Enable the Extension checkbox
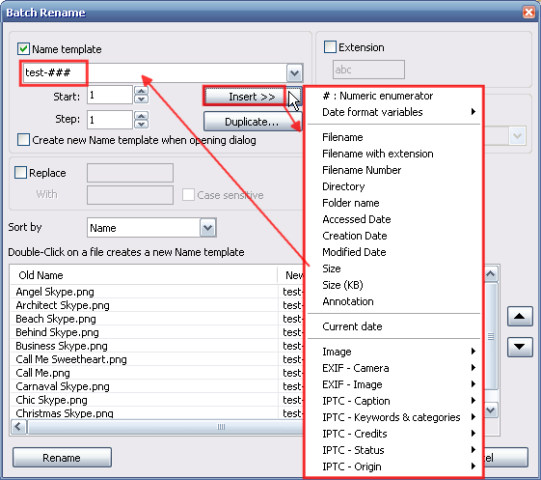 point(330,47)
